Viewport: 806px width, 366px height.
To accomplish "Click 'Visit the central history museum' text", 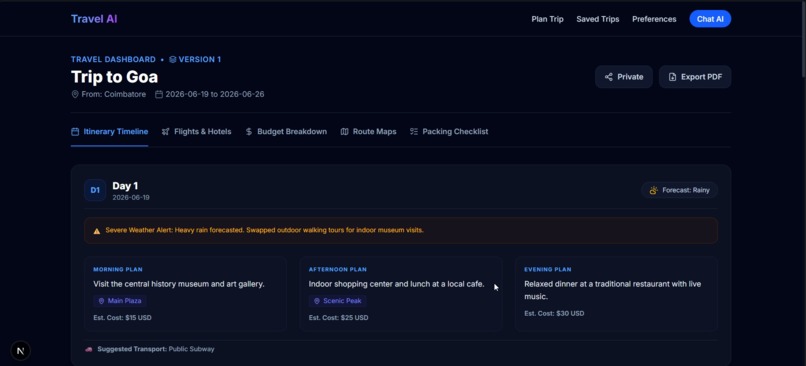I will click(151, 284).
